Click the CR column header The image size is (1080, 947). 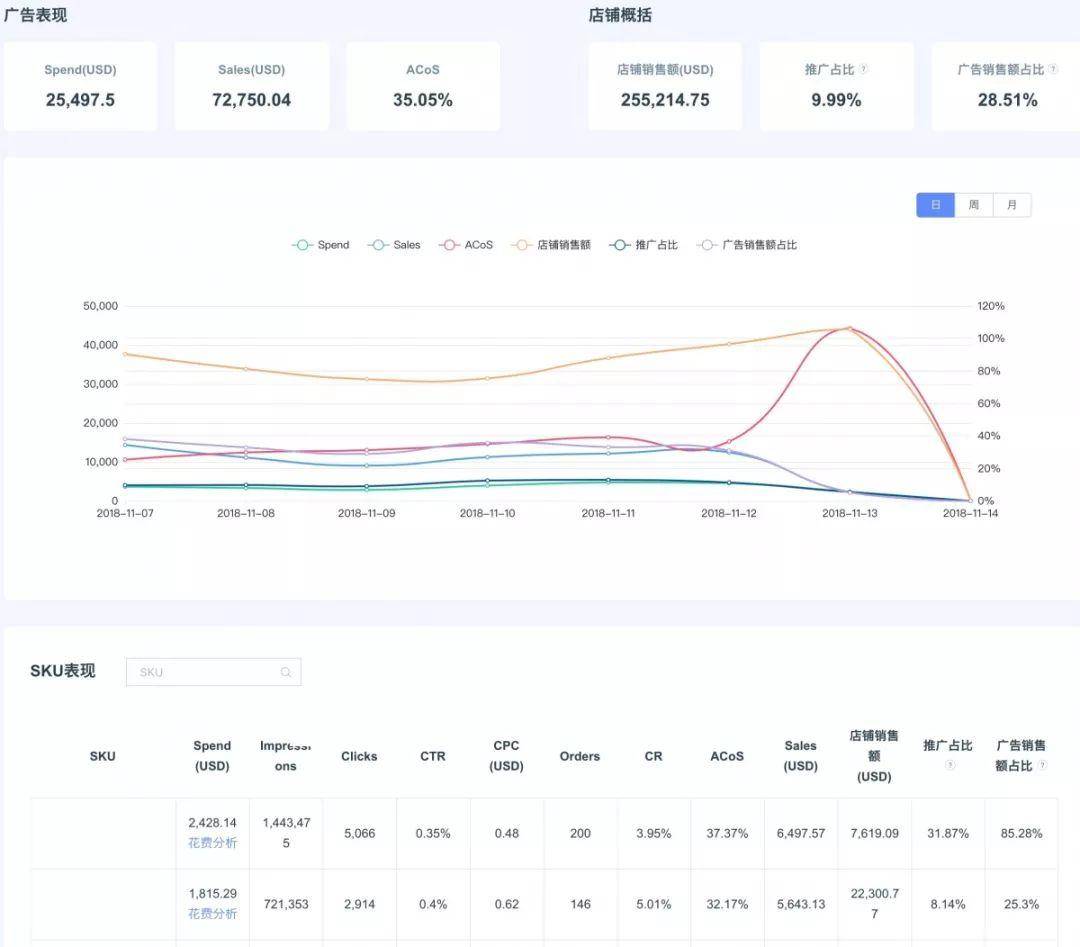coord(654,756)
